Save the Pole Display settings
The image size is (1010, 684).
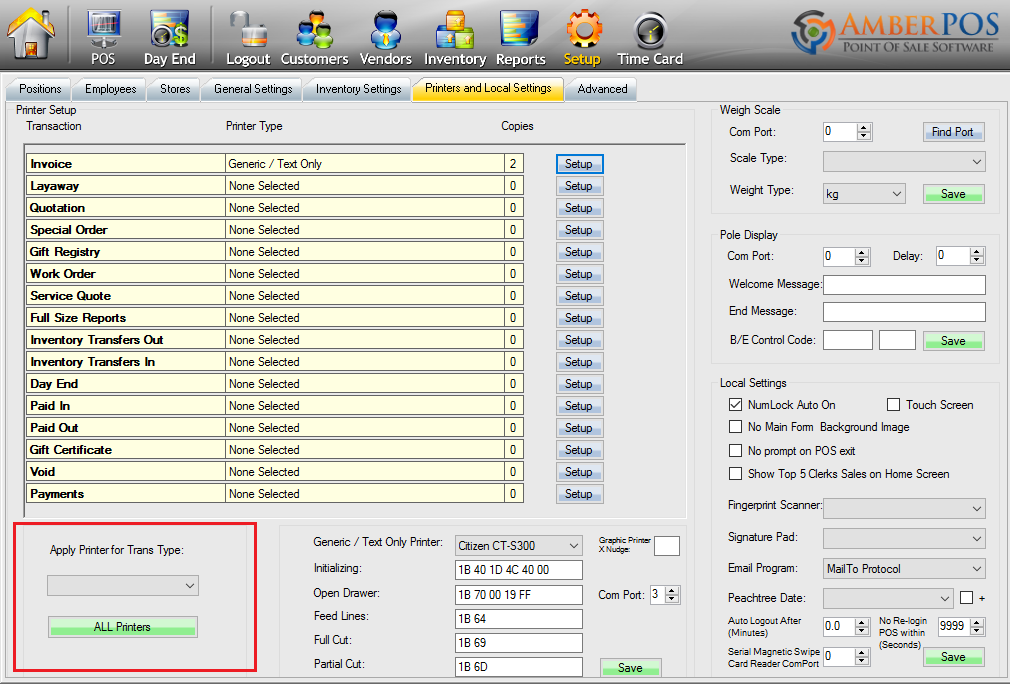click(x=953, y=341)
